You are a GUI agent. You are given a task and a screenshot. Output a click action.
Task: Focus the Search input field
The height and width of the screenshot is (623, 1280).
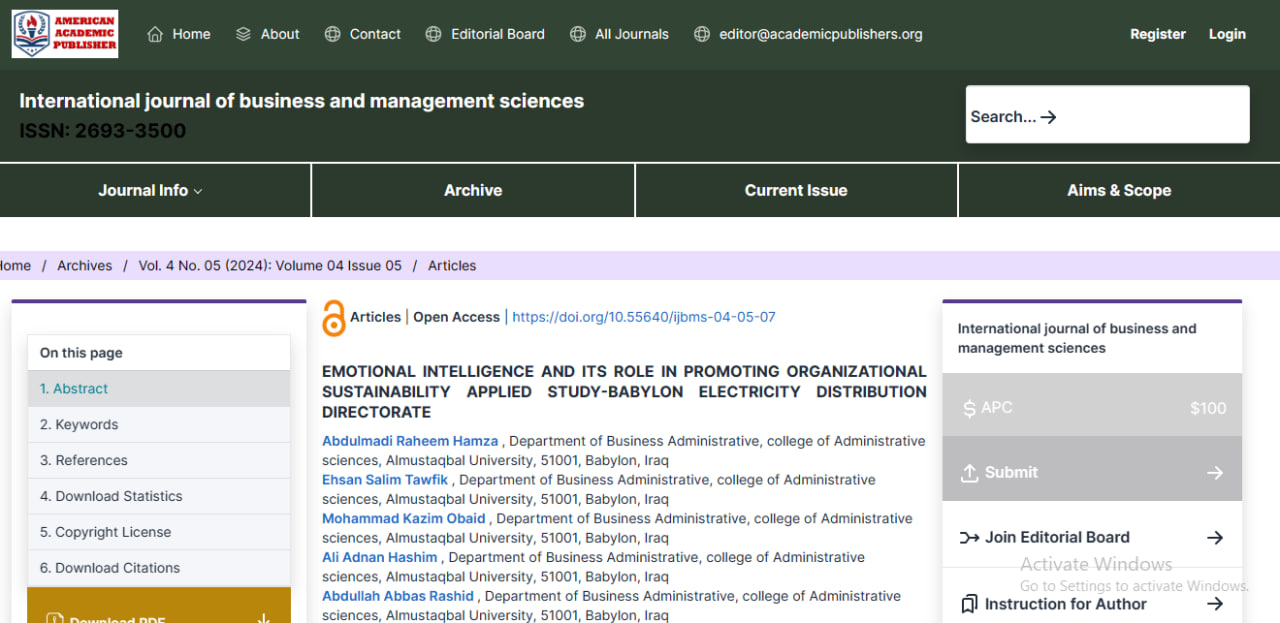coord(1107,114)
